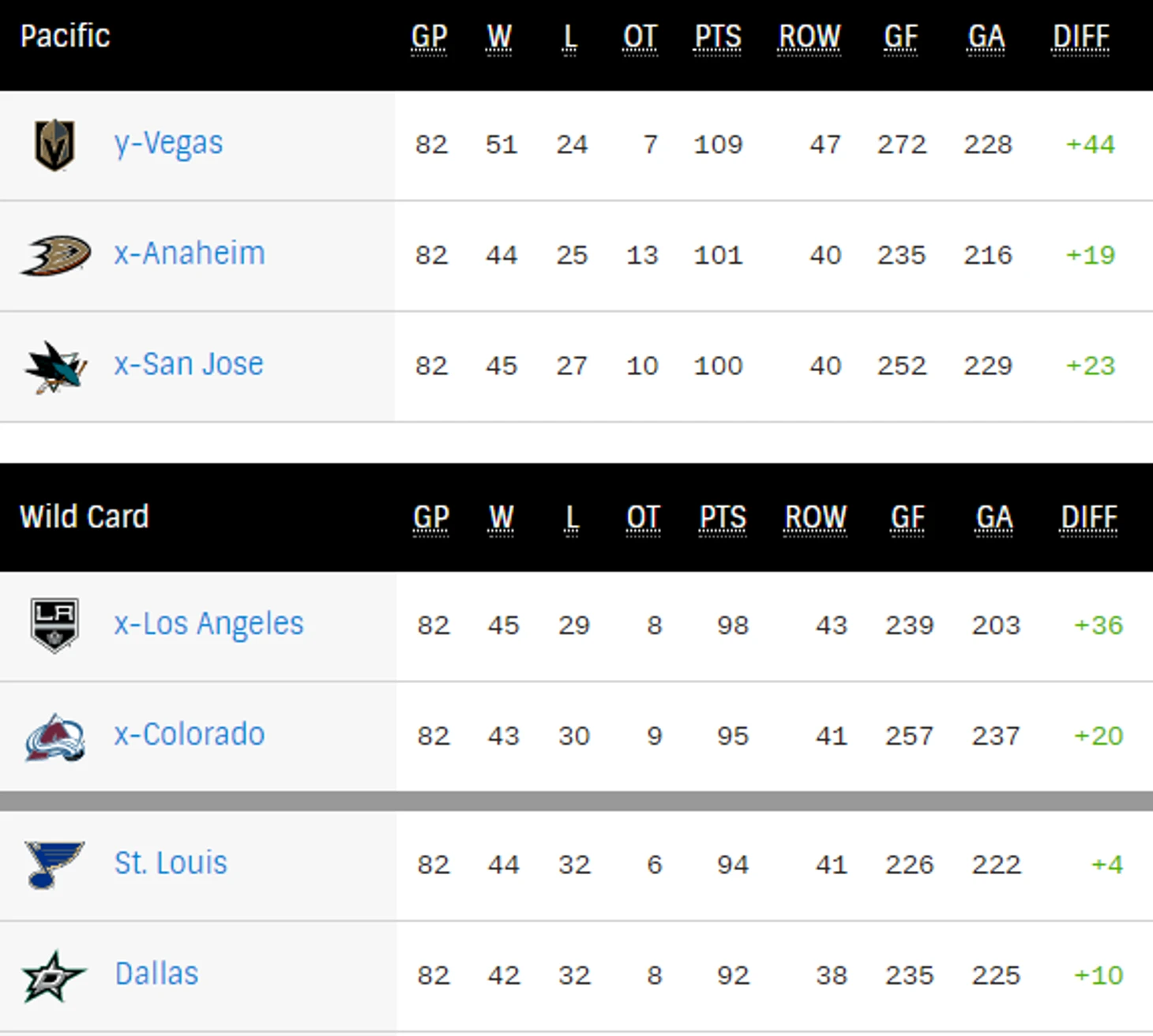Click the Los Angeles Kings logo
The image size is (1153, 1036).
(x=54, y=625)
